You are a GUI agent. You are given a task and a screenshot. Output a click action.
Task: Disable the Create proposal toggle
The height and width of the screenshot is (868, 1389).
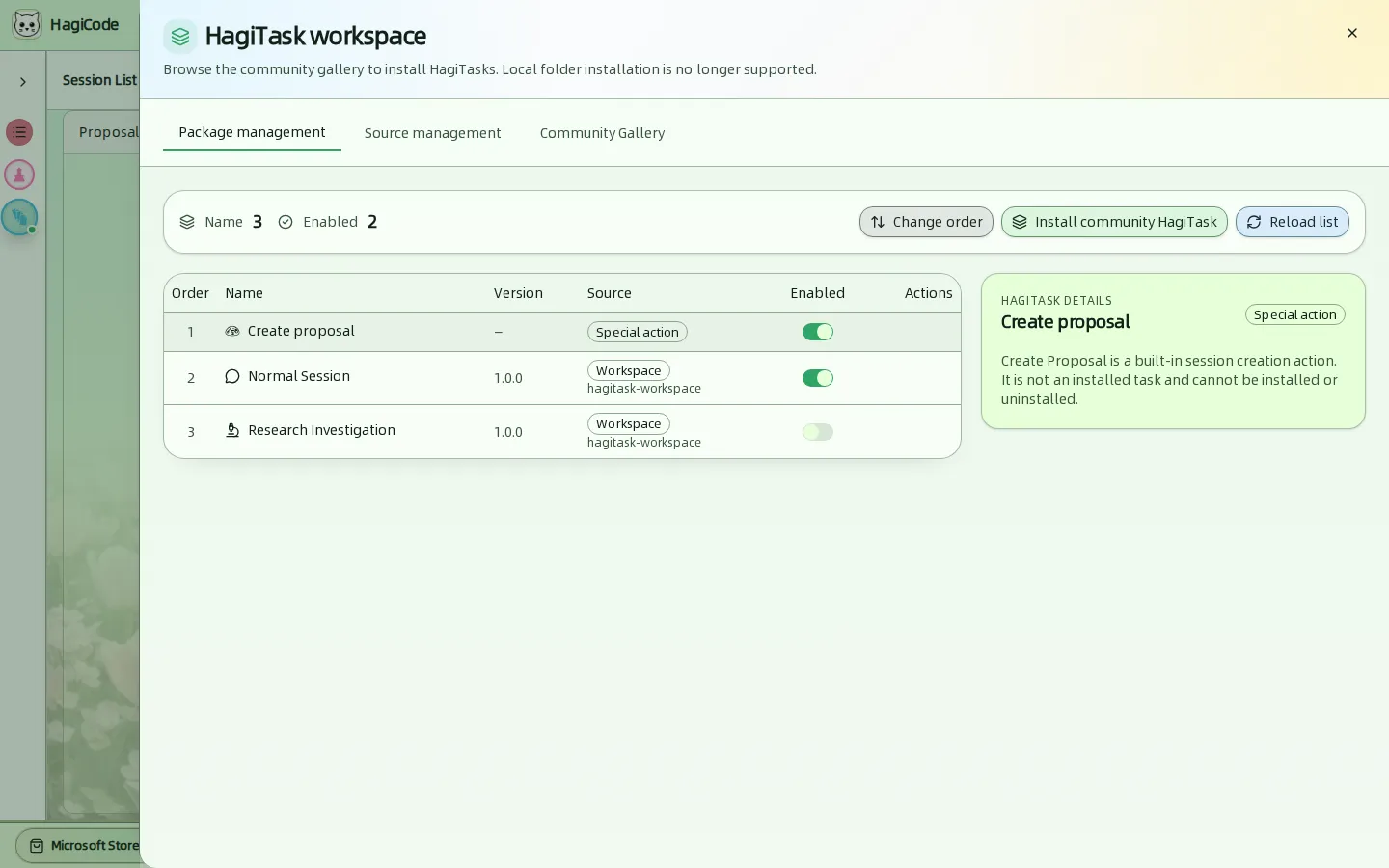(x=818, y=332)
